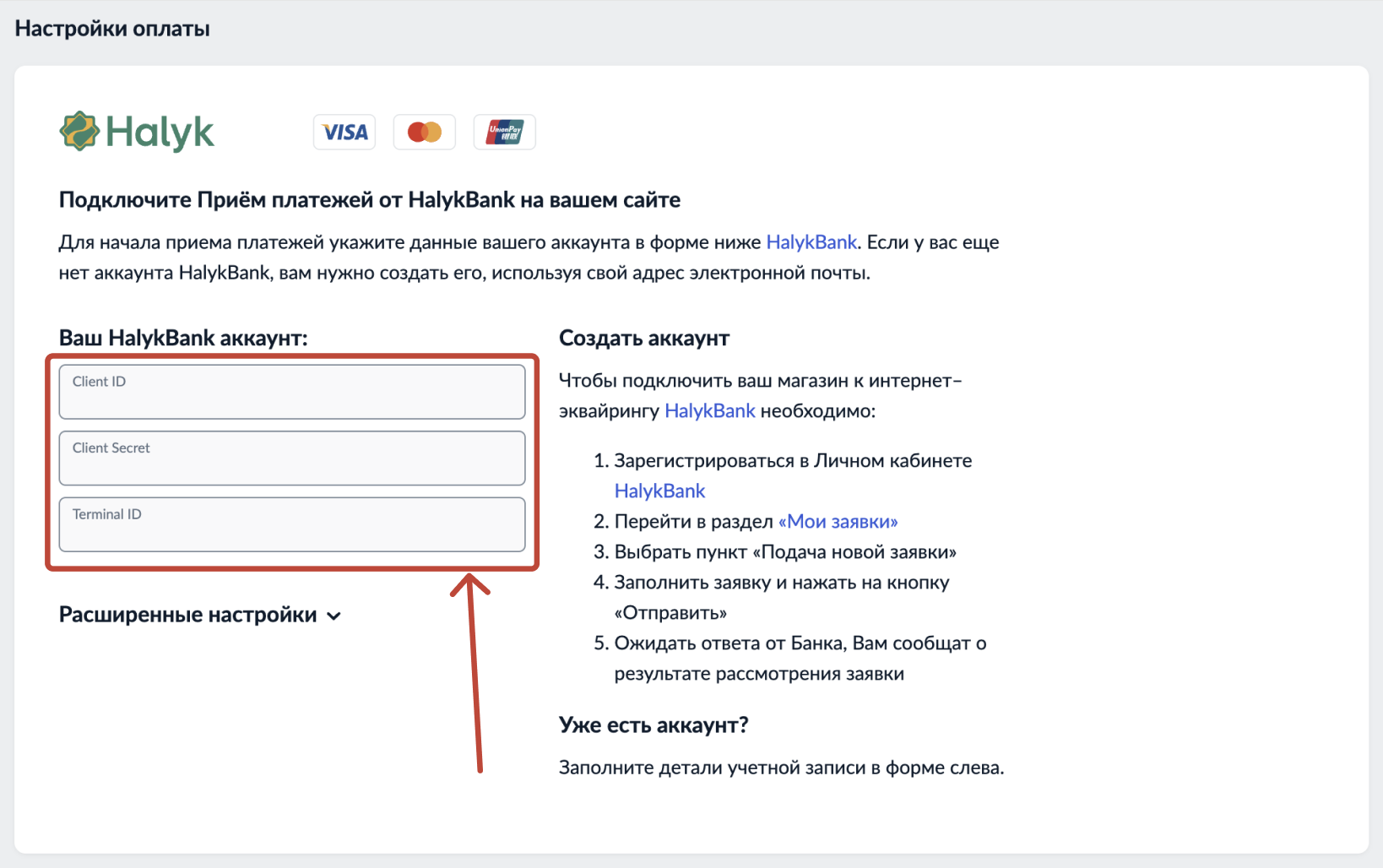Expand the Расширенные настройки section label

click(187, 615)
